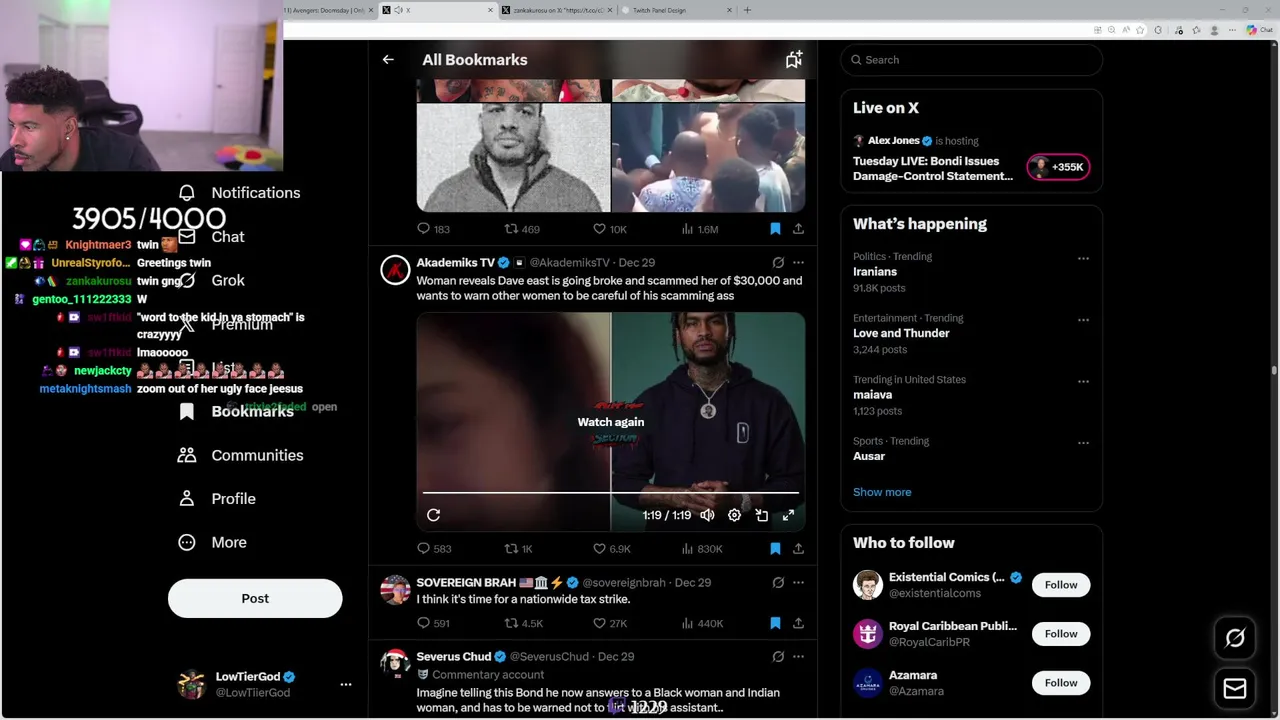The width and height of the screenshot is (1280, 720).
Task: Share the post with 1.6M views
Action: pos(798,229)
